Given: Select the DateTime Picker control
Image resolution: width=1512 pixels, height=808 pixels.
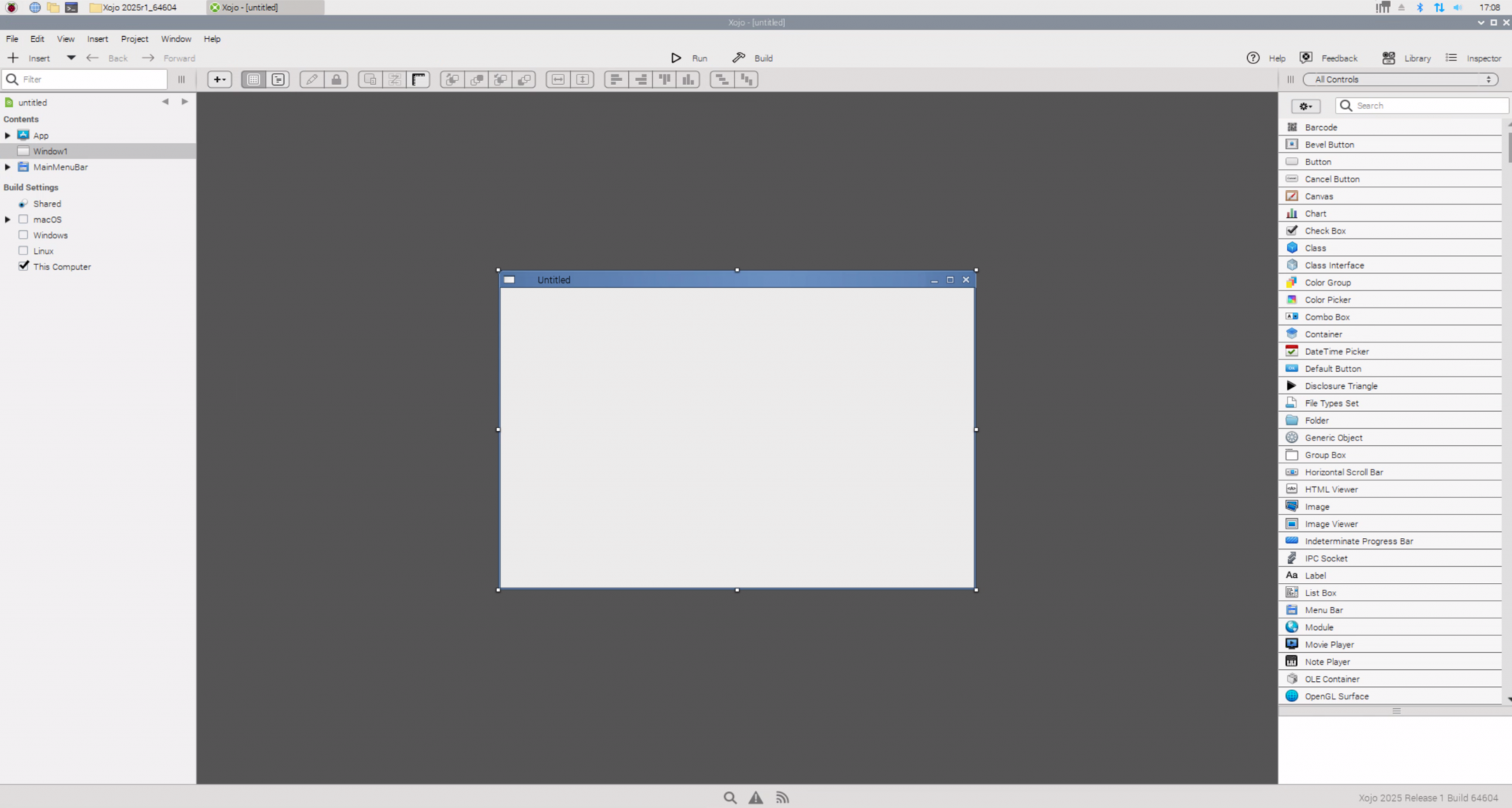Looking at the screenshot, I should pyautogui.click(x=1336, y=351).
